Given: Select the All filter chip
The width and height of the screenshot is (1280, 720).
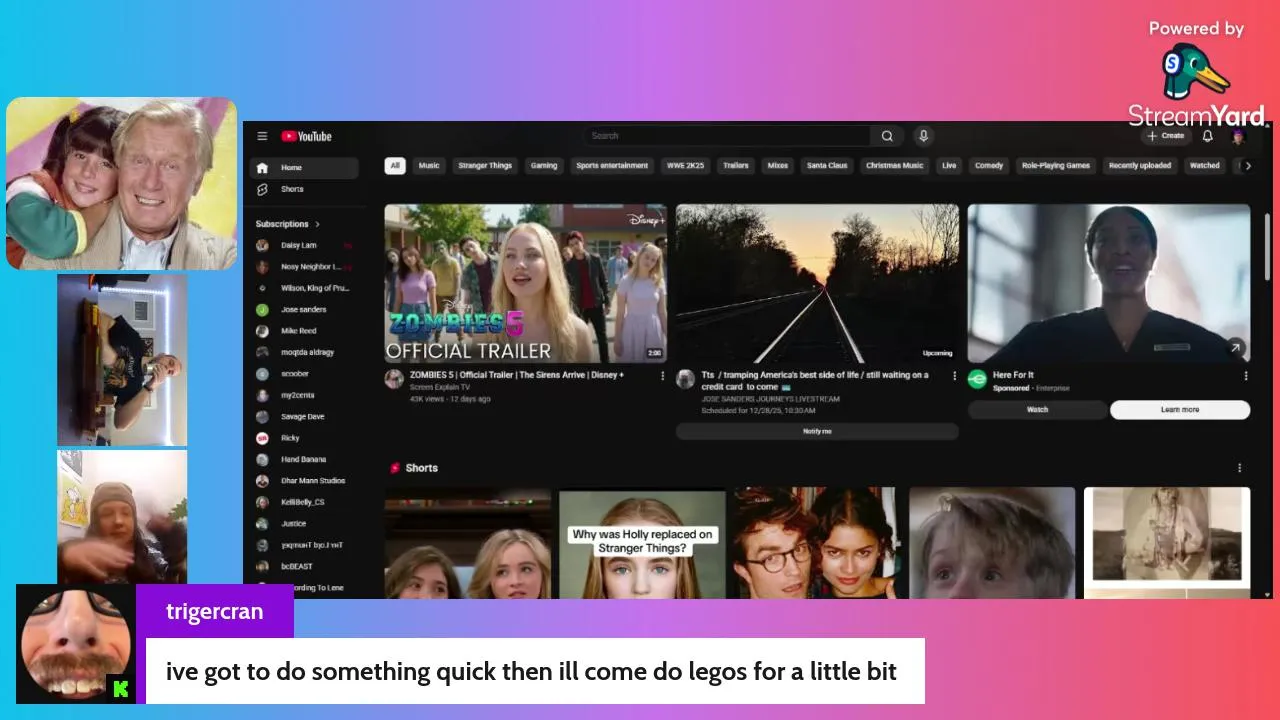Looking at the screenshot, I should coord(395,166).
